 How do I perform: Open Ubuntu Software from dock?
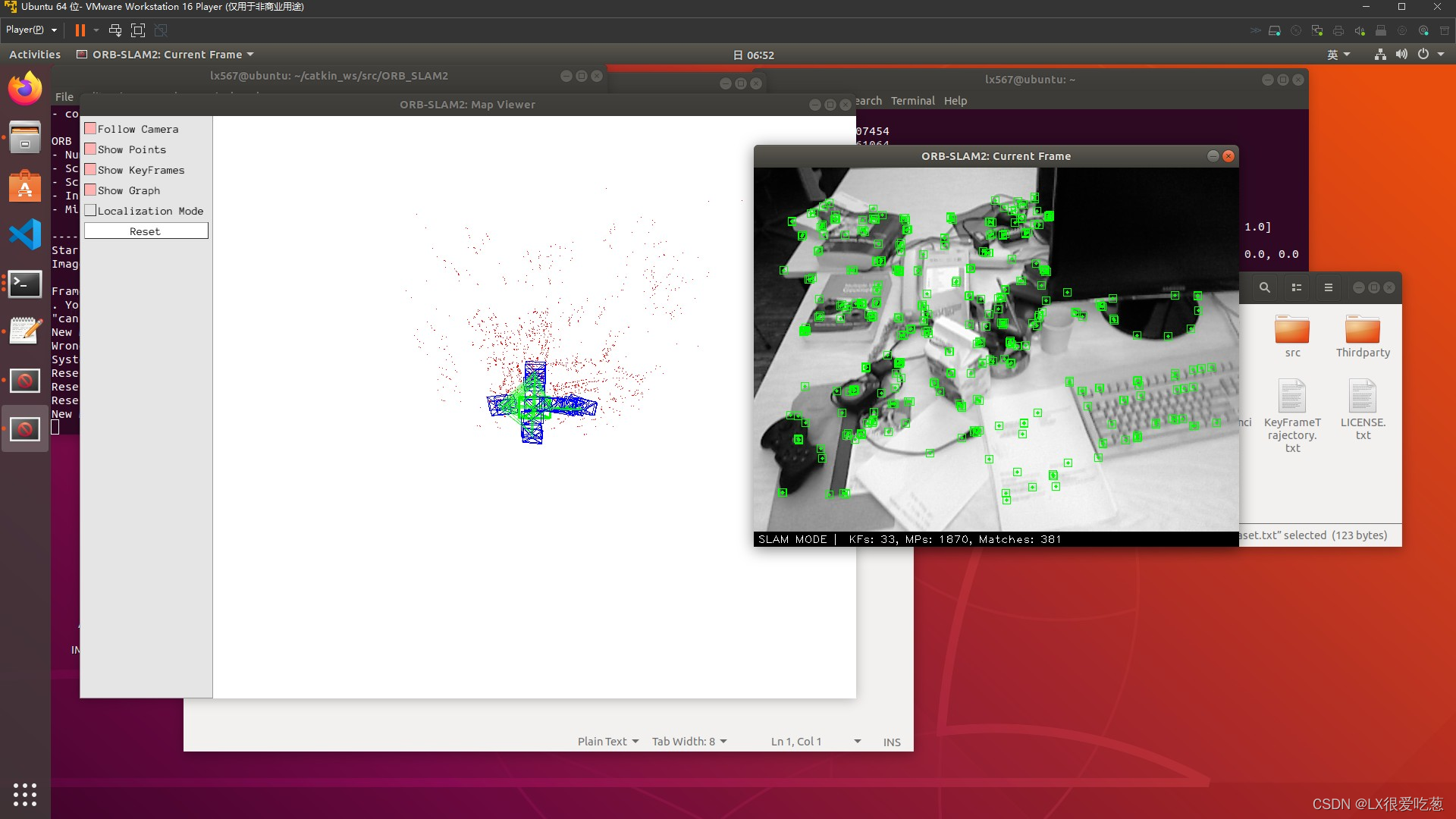tap(25, 187)
